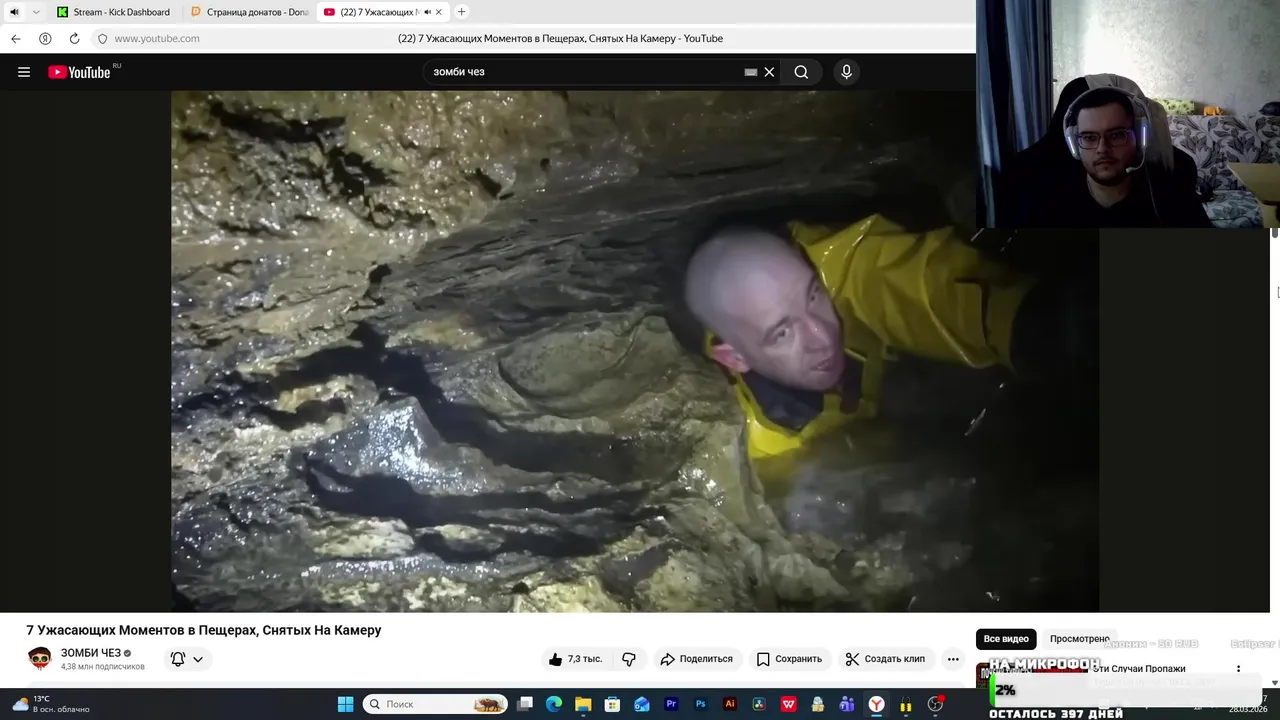
Task: Select the 7 Ужасающих Моментов YouTube tab
Action: point(382,12)
